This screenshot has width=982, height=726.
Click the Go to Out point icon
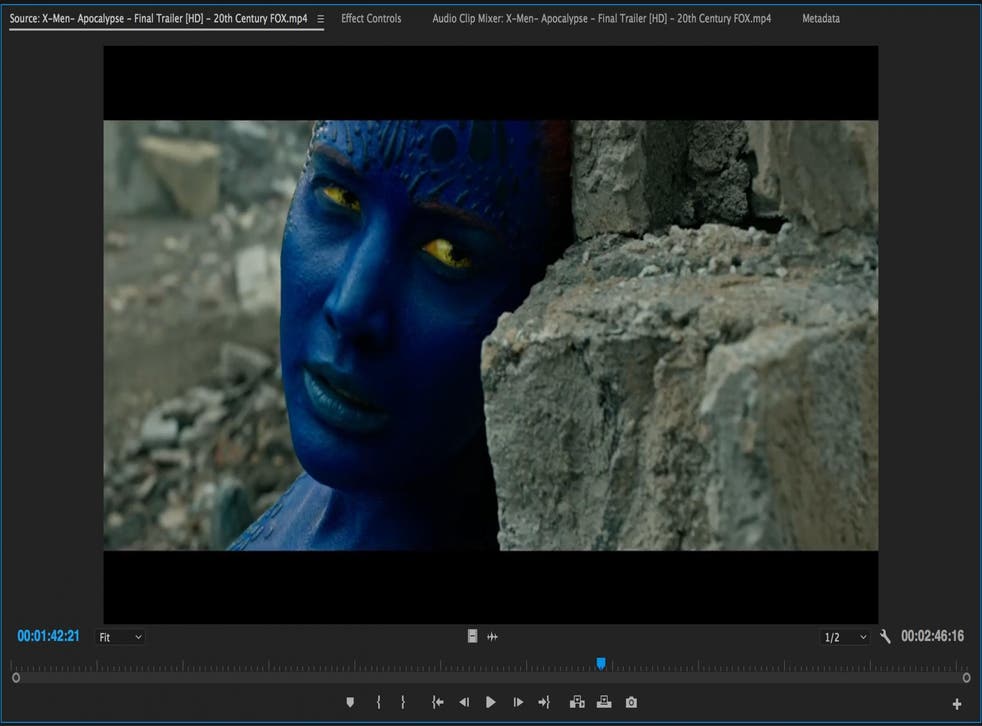(x=544, y=702)
